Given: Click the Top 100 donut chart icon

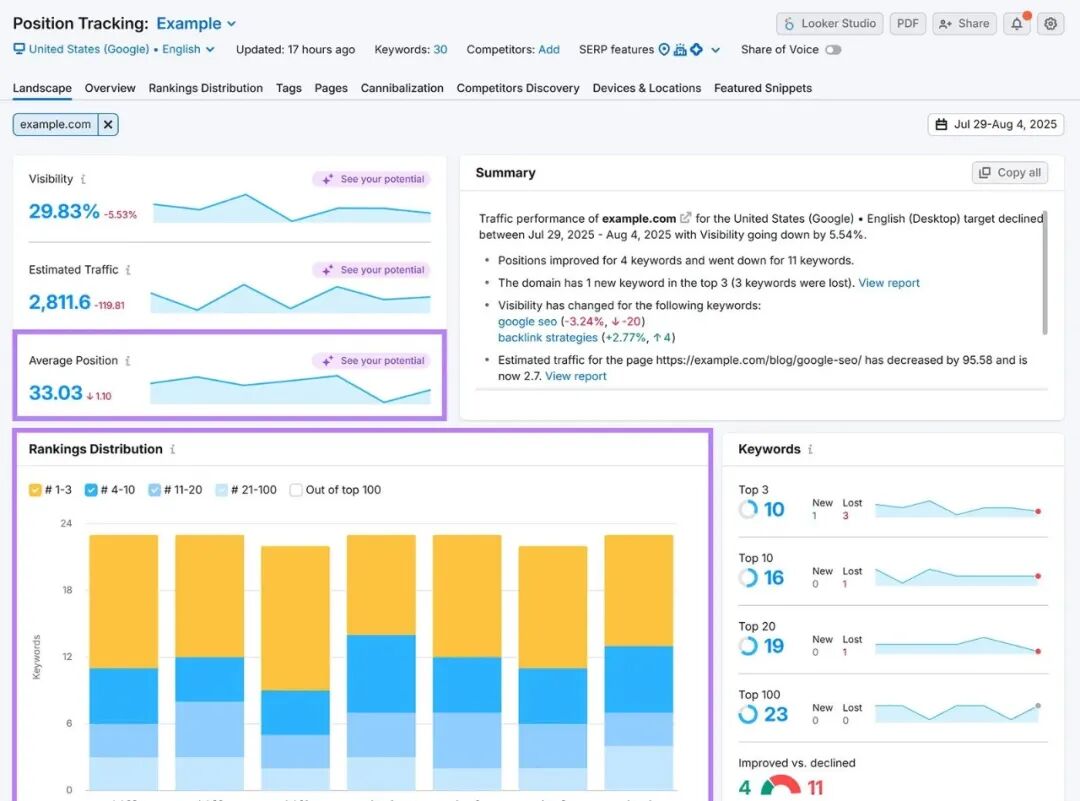Looking at the screenshot, I should (x=748, y=714).
